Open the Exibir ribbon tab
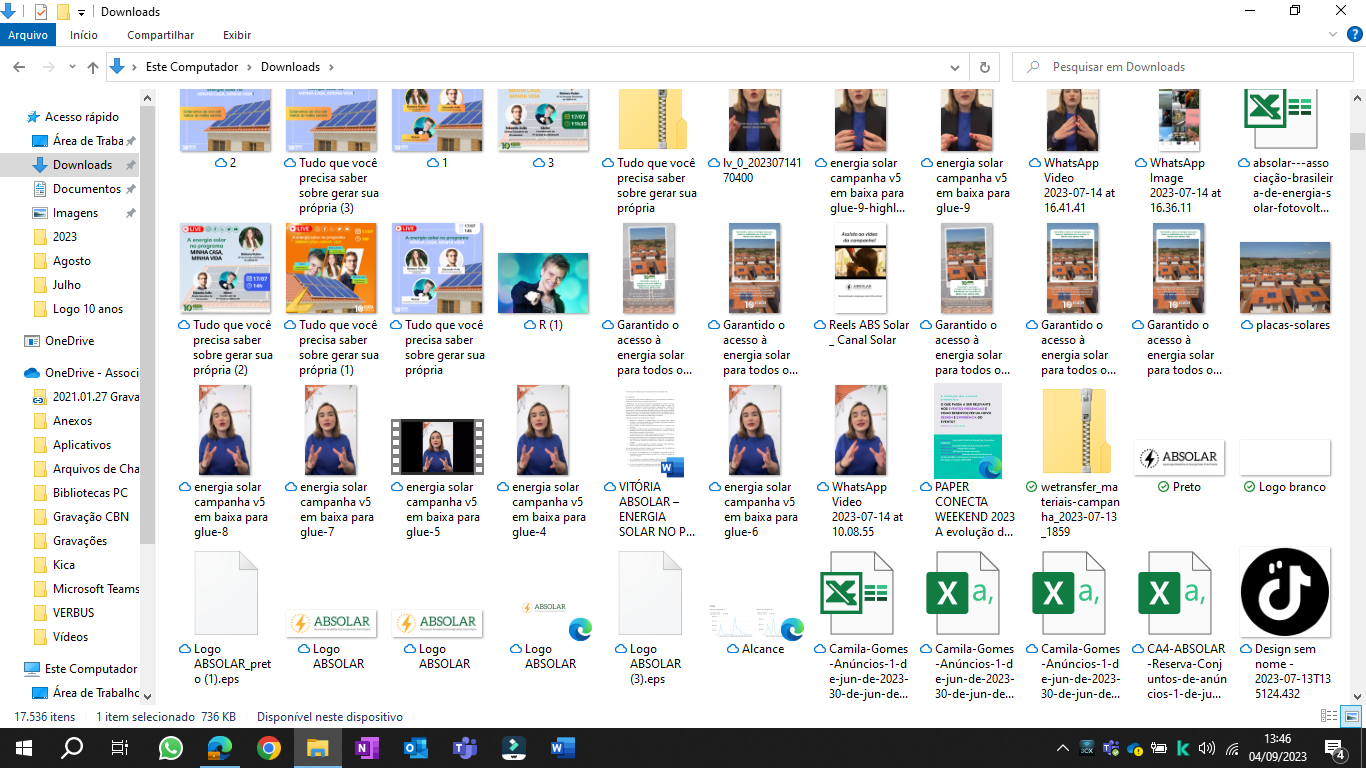 tap(237, 35)
